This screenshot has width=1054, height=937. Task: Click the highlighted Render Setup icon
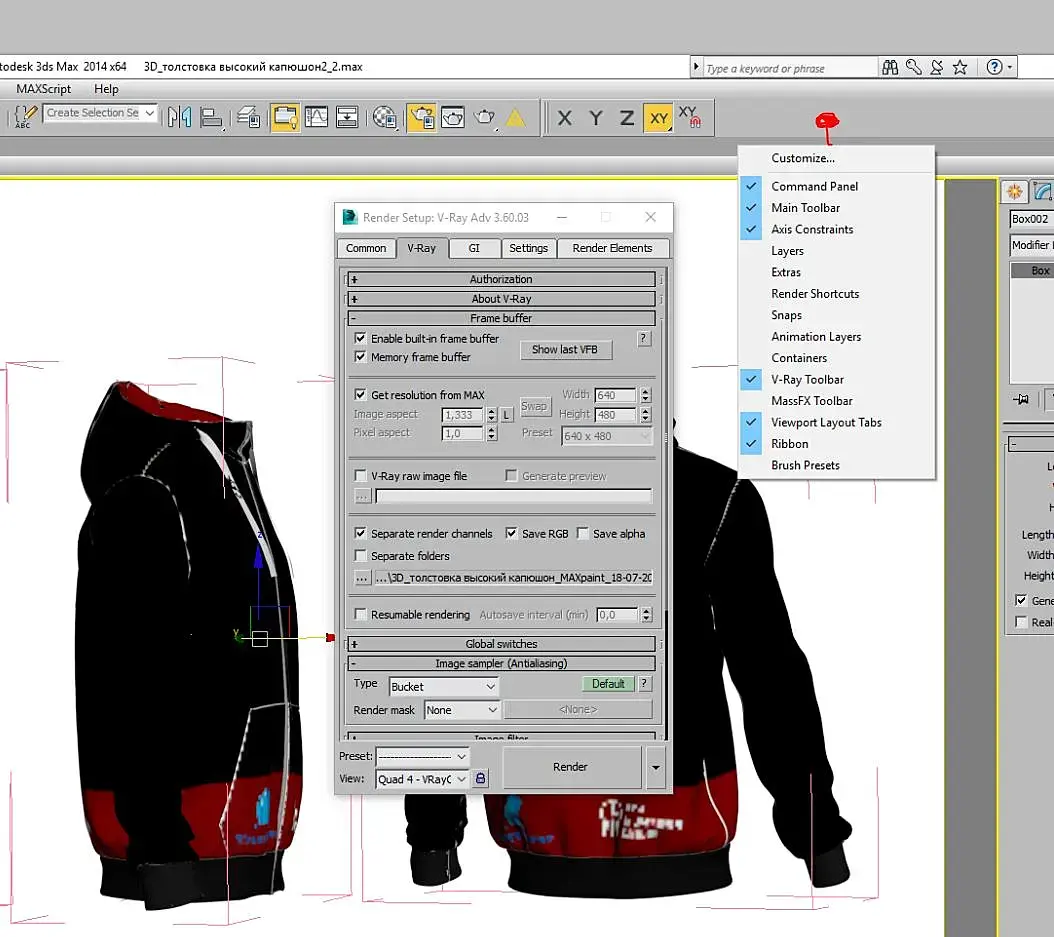pos(421,117)
